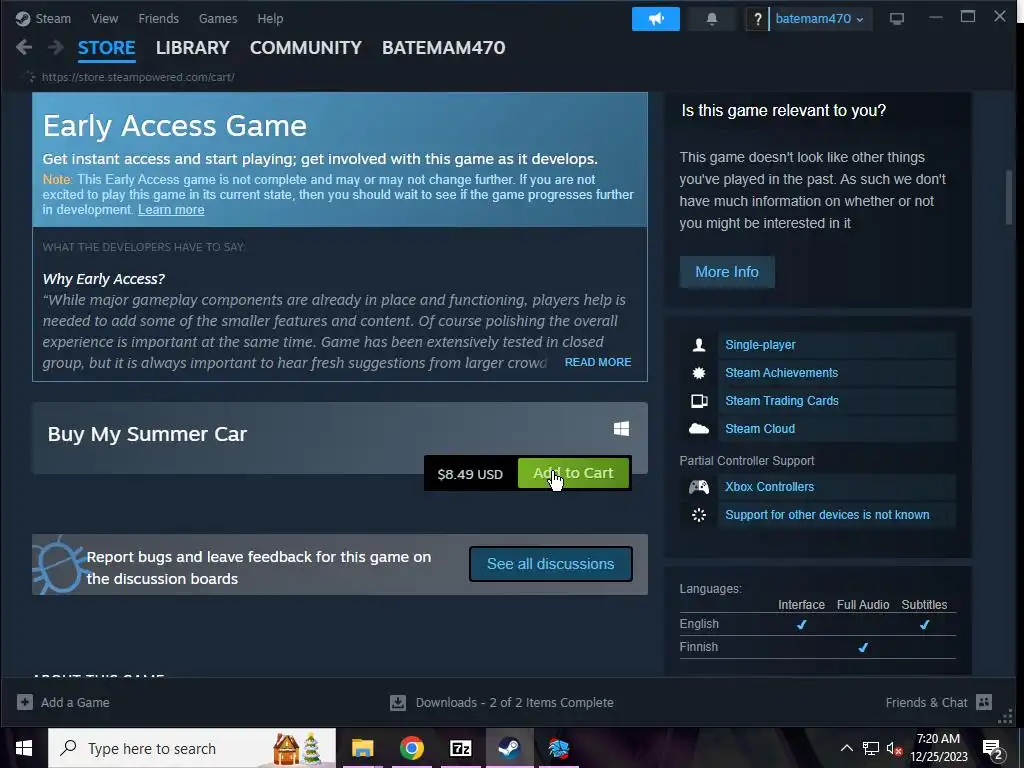The width and height of the screenshot is (1024, 768).
Task: Open Support for other devices link
Action: click(x=827, y=515)
